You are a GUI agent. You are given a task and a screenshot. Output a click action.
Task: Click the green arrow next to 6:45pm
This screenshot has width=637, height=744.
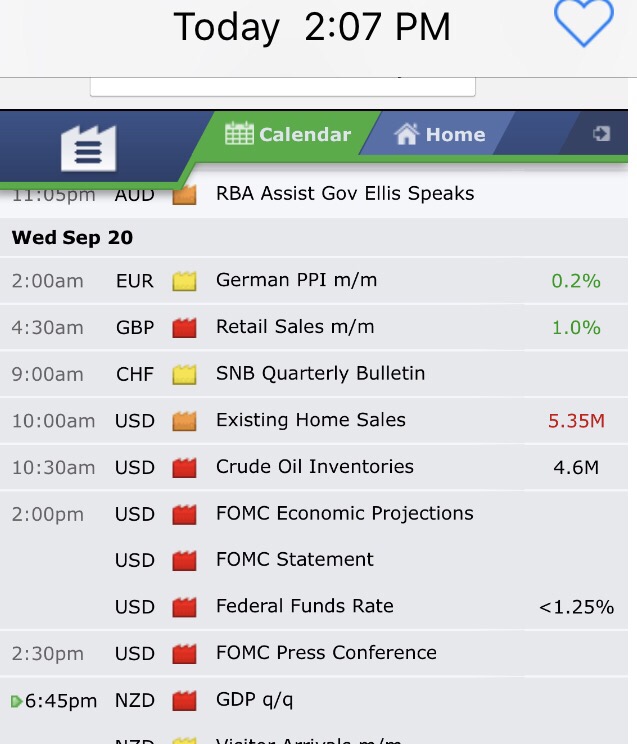click(x=16, y=701)
